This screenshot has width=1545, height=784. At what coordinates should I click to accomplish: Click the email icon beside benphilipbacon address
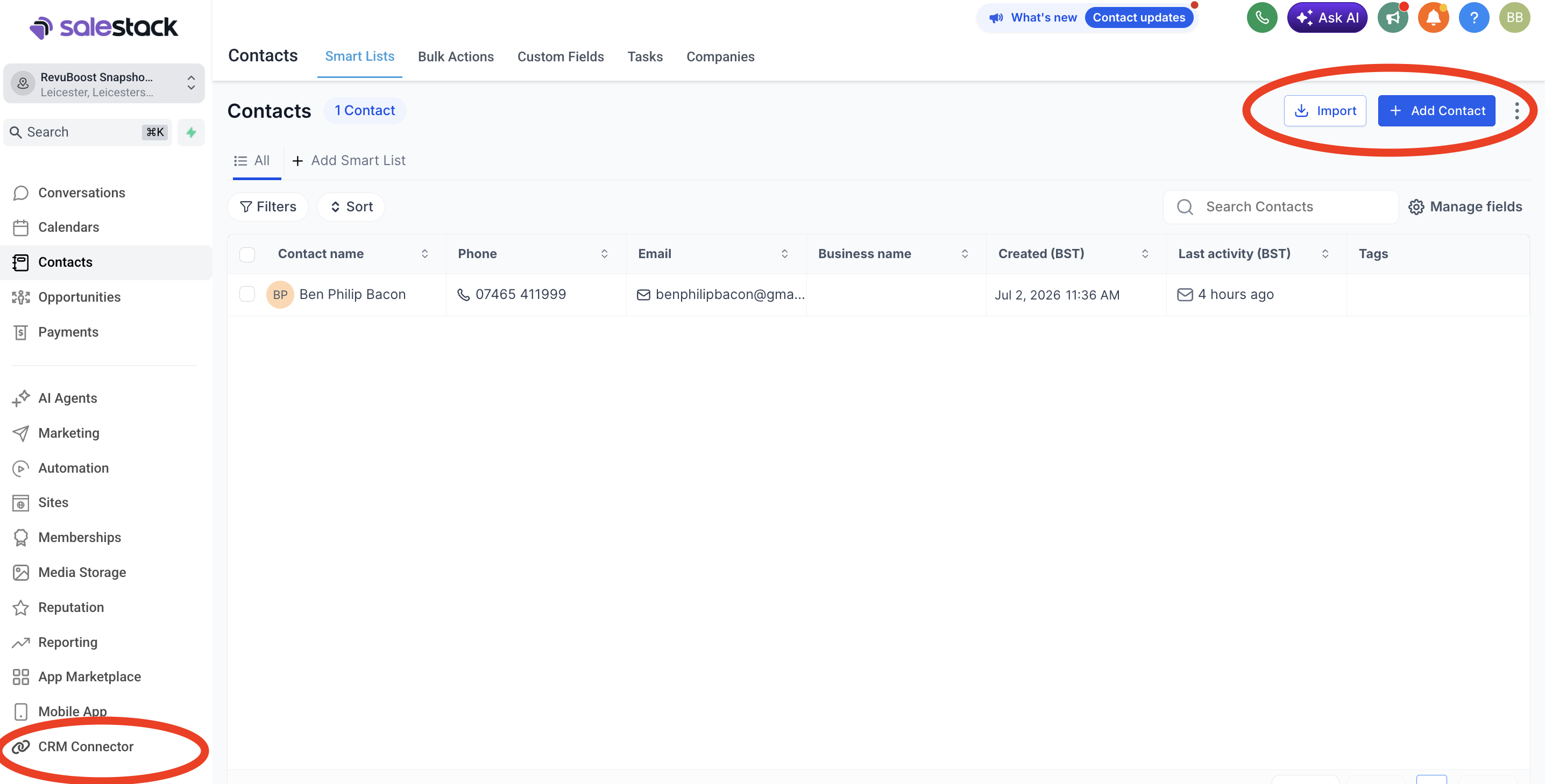tap(643, 295)
